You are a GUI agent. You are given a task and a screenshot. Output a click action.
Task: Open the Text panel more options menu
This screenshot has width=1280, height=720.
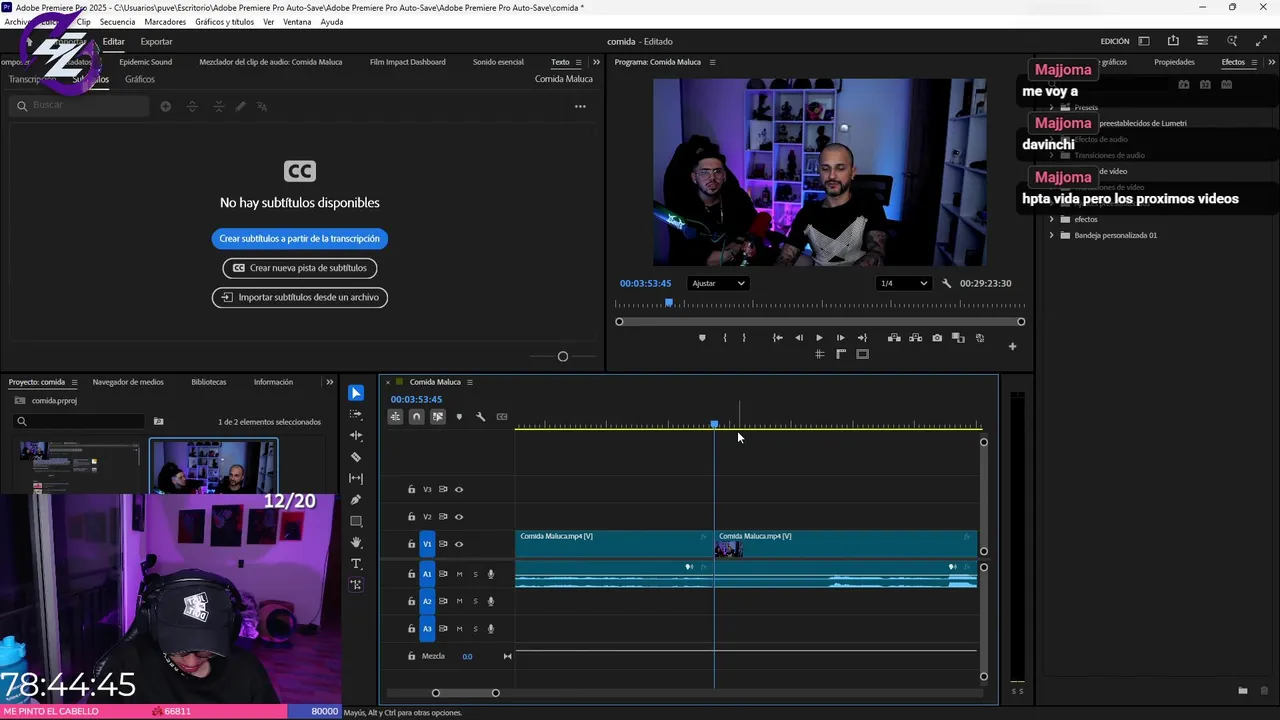click(580, 106)
